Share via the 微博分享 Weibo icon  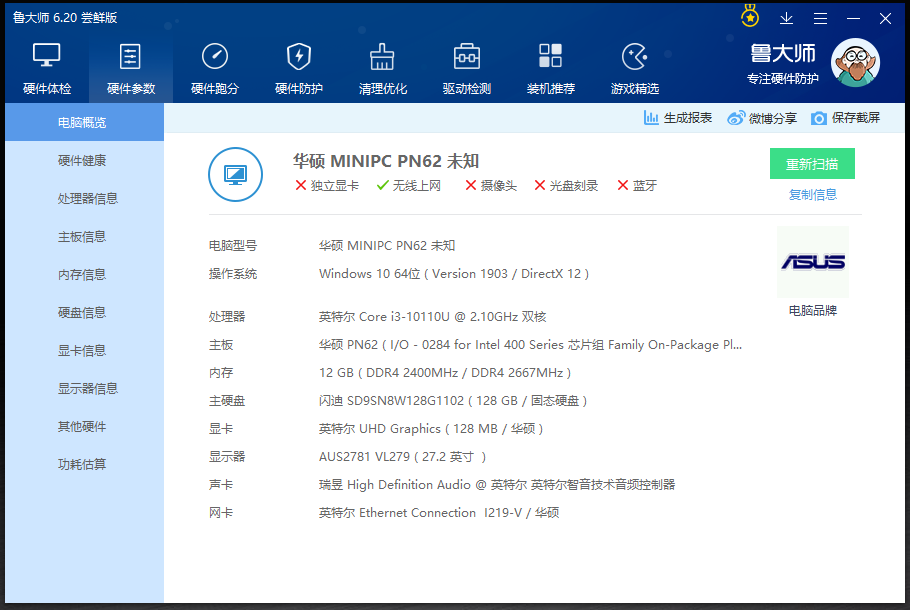(x=736, y=118)
